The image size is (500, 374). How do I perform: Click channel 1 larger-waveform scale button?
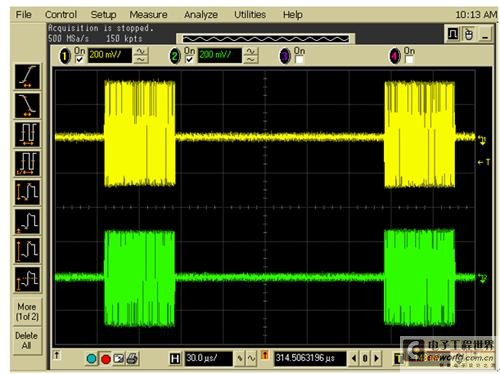141,51
